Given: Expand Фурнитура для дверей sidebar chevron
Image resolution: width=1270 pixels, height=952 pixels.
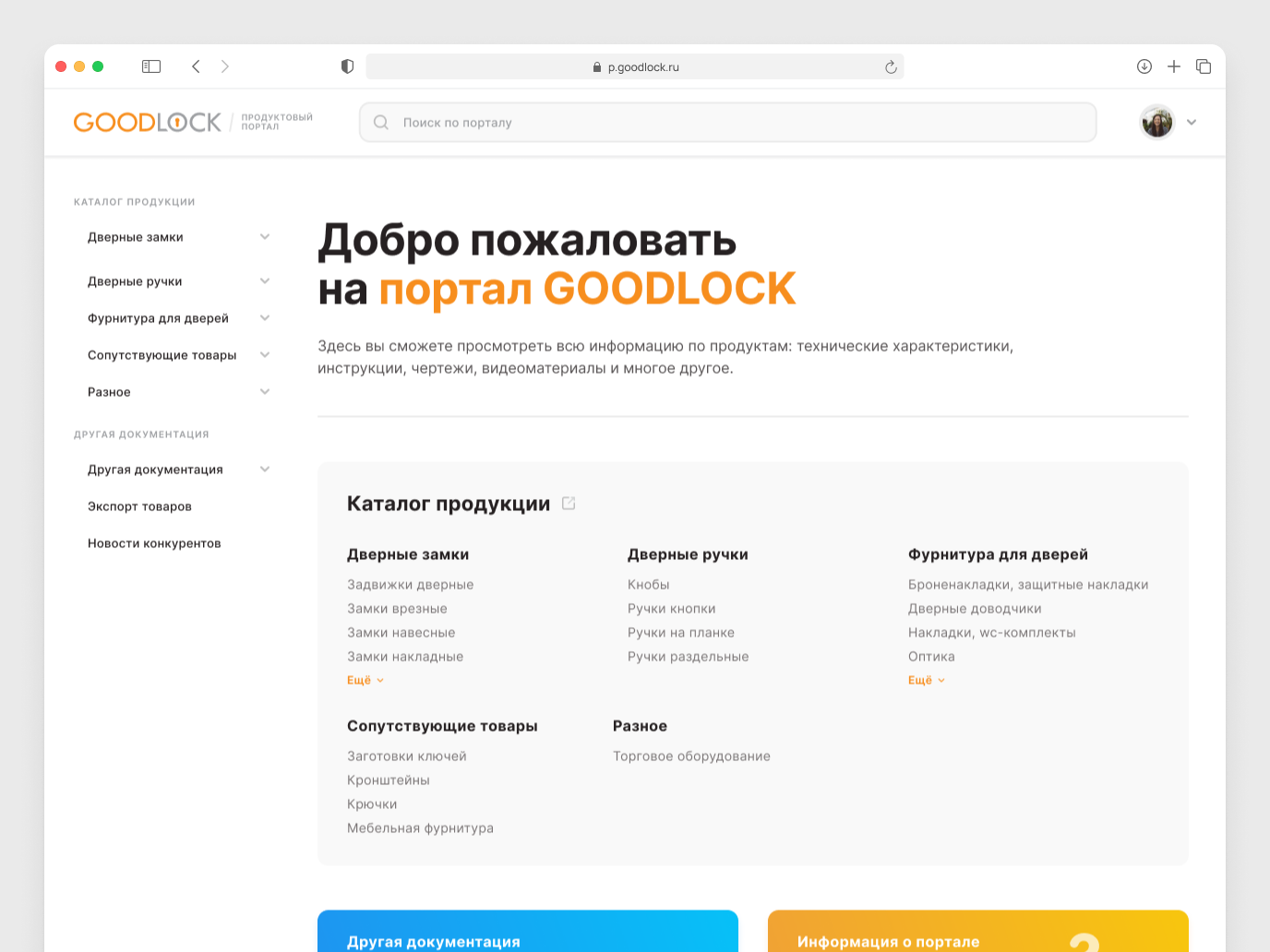Looking at the screenshot, I should click(265, 318).
